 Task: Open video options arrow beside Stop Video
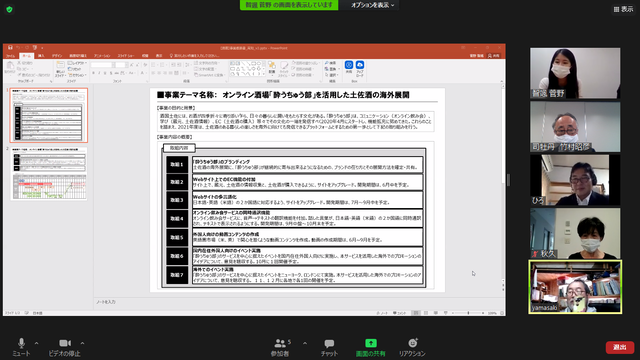(x=82, y=343)
